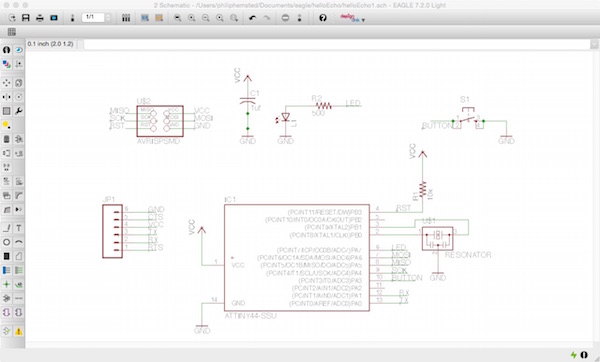Select the Invoke tool
The width and height of the screenshot is (600, 362).
tap(18, 210)
